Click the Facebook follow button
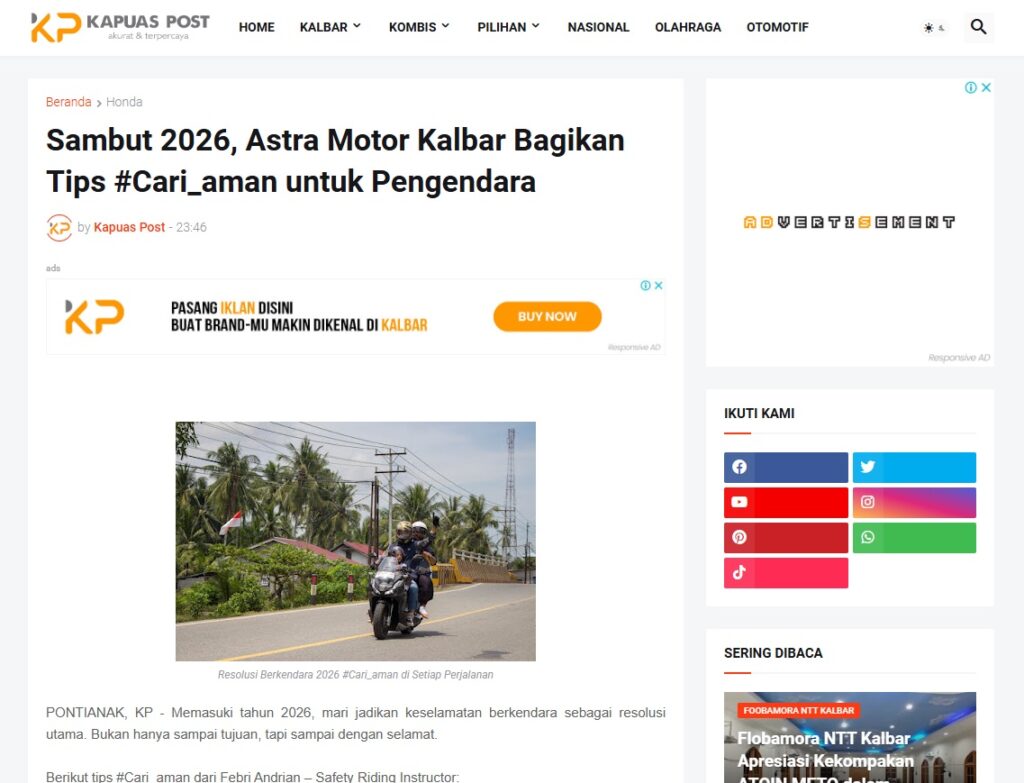This screenshot has width=1024, height=783. (786, 467)
